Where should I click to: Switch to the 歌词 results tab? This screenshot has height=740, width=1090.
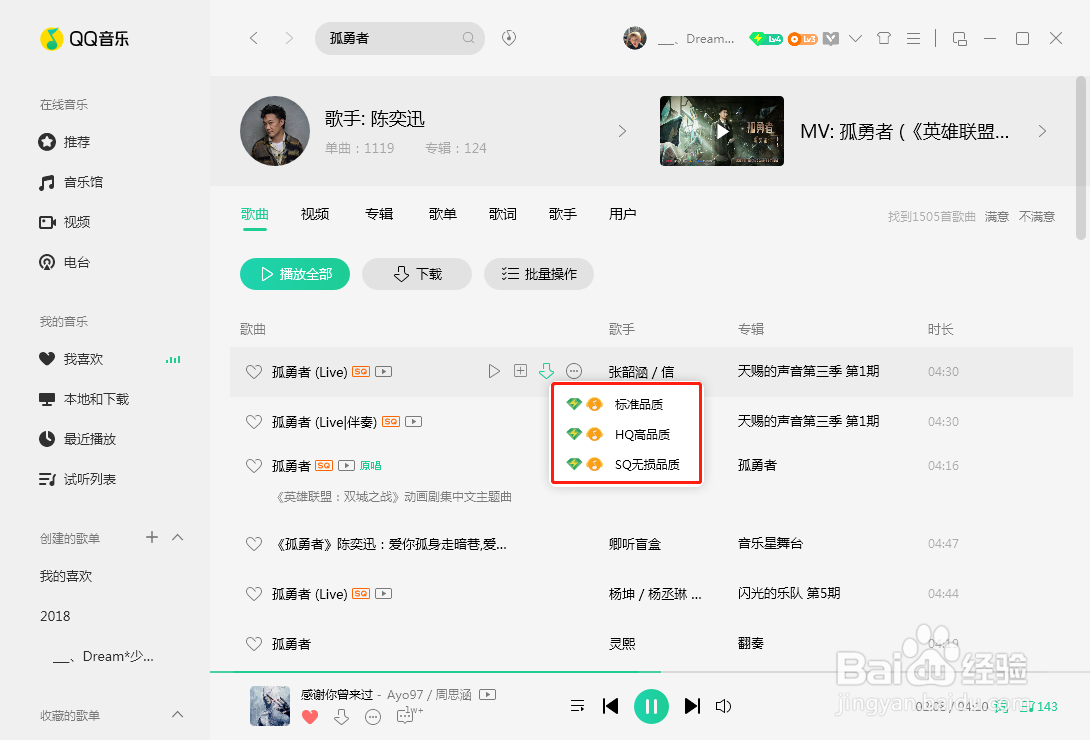(x=503, y=214)
